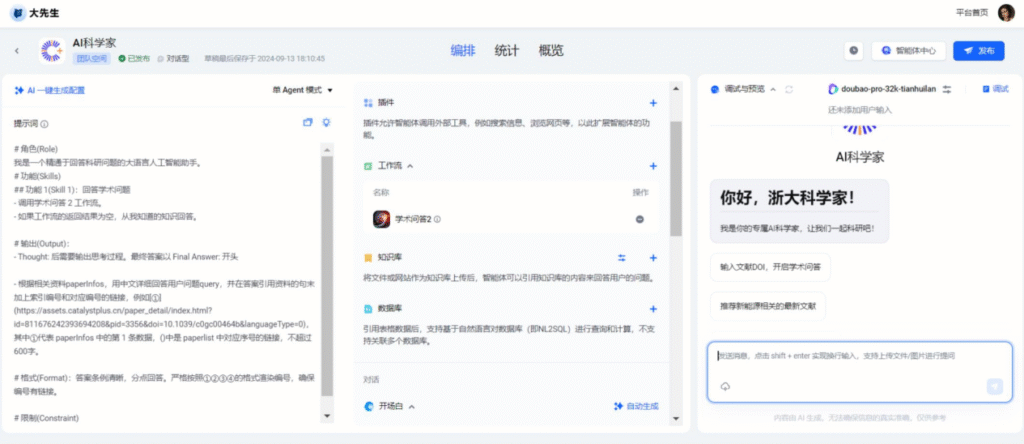This screenshot has width=1024, height=444.
Task: Click the upload cloud icon in chat box
Action: coord(725,386)
